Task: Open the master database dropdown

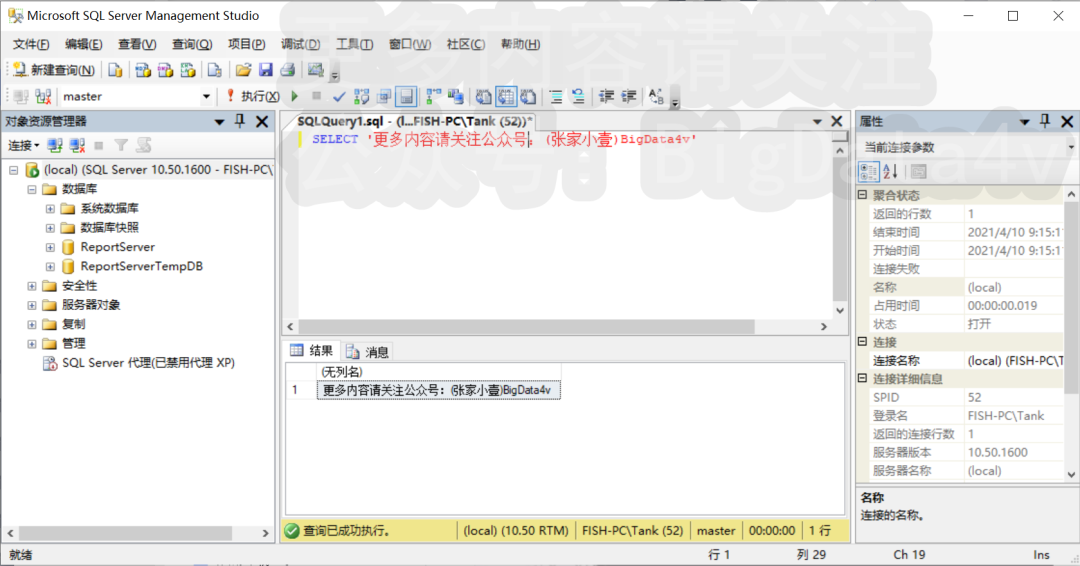Action: [x=206, y=96]
